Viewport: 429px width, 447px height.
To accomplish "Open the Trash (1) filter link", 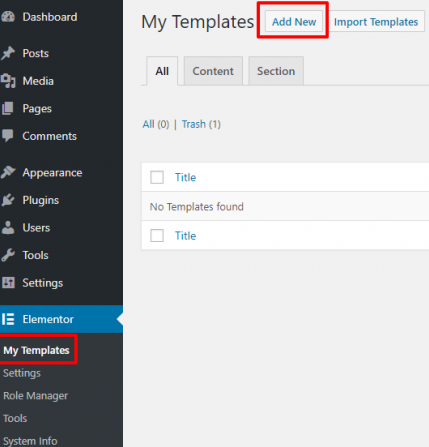I will tap(201, 124).
